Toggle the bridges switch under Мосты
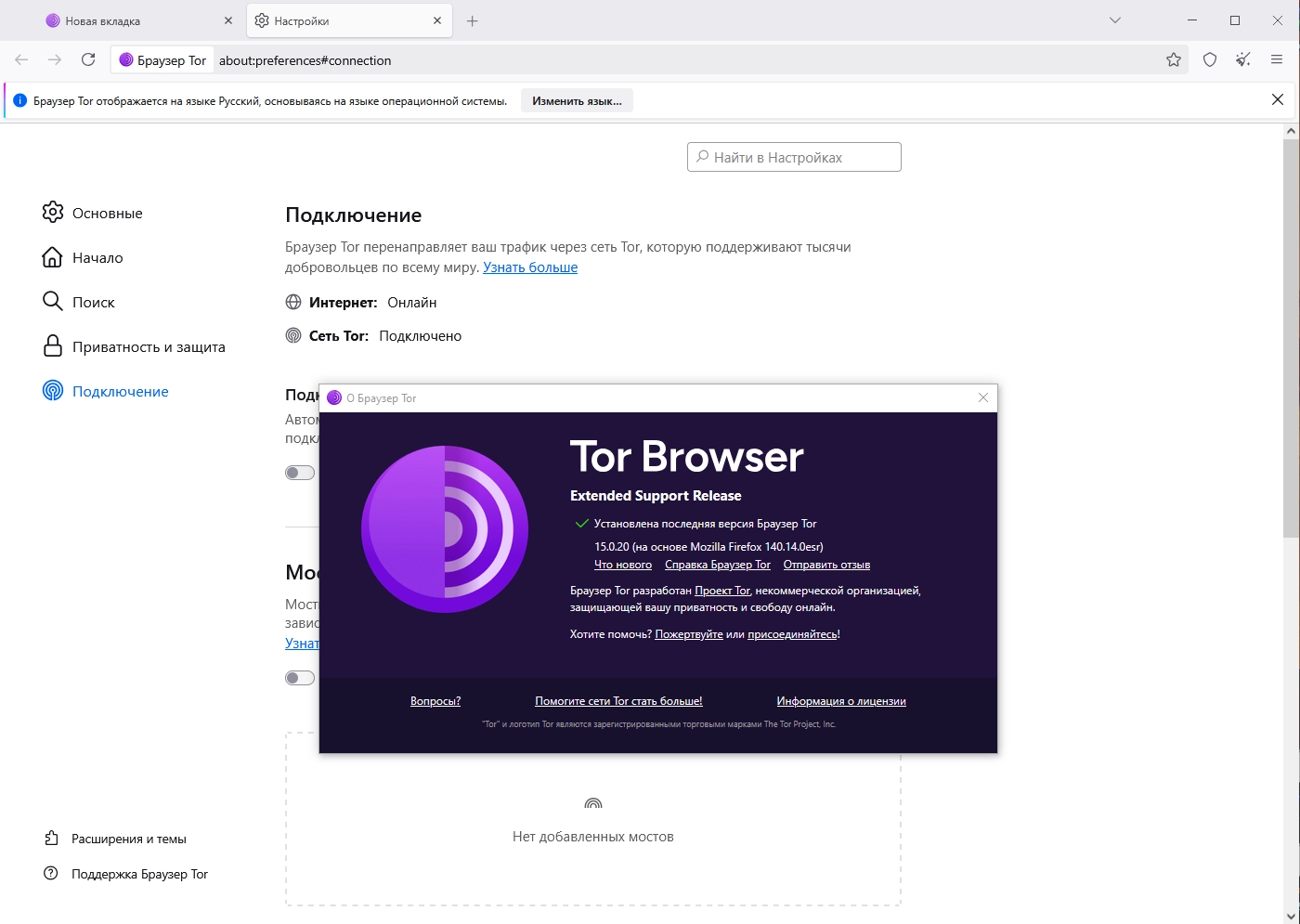This screenshot has height=924, width=1300. [300, 677]
